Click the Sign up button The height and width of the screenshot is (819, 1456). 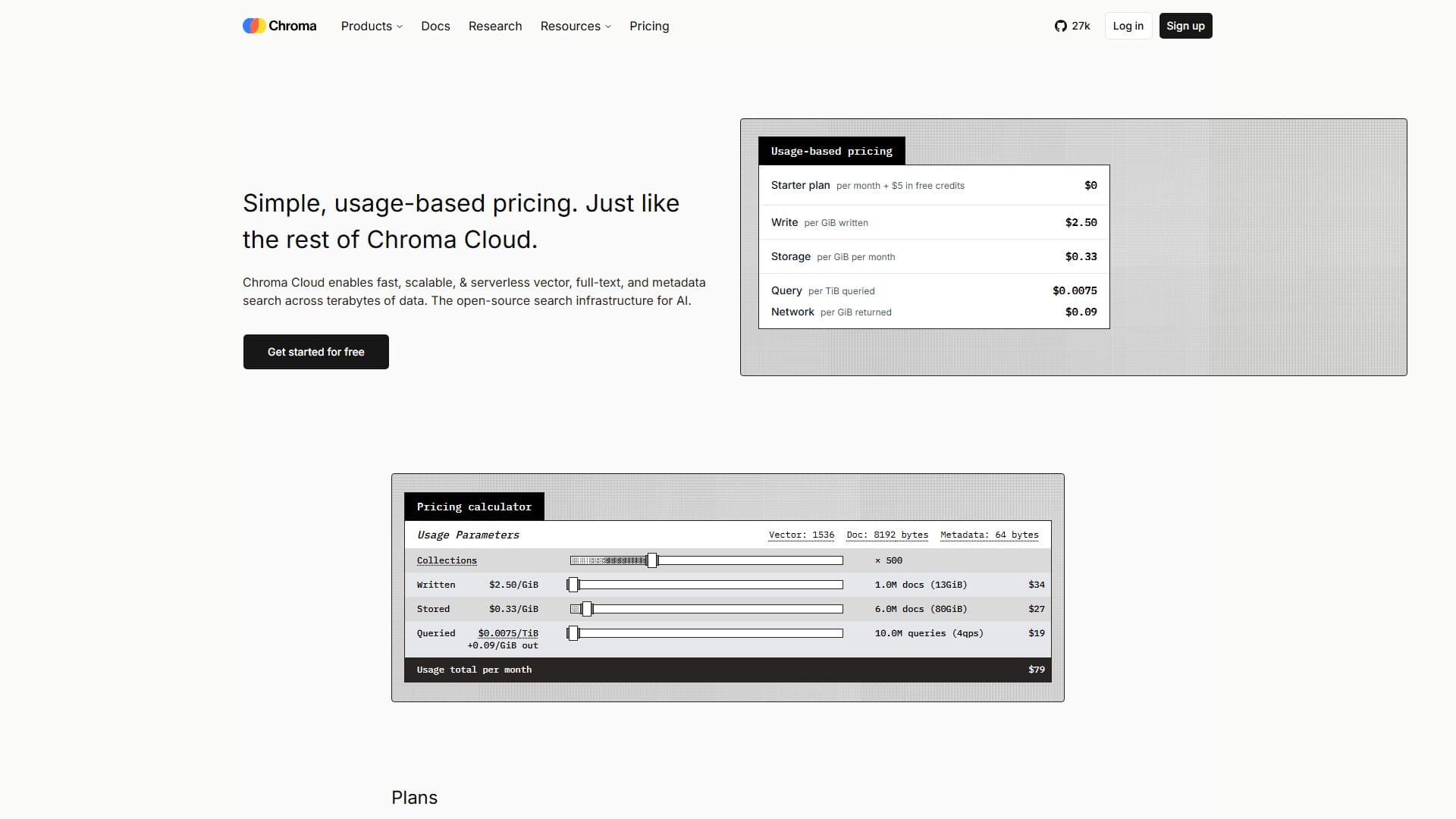click(1185, 26)
